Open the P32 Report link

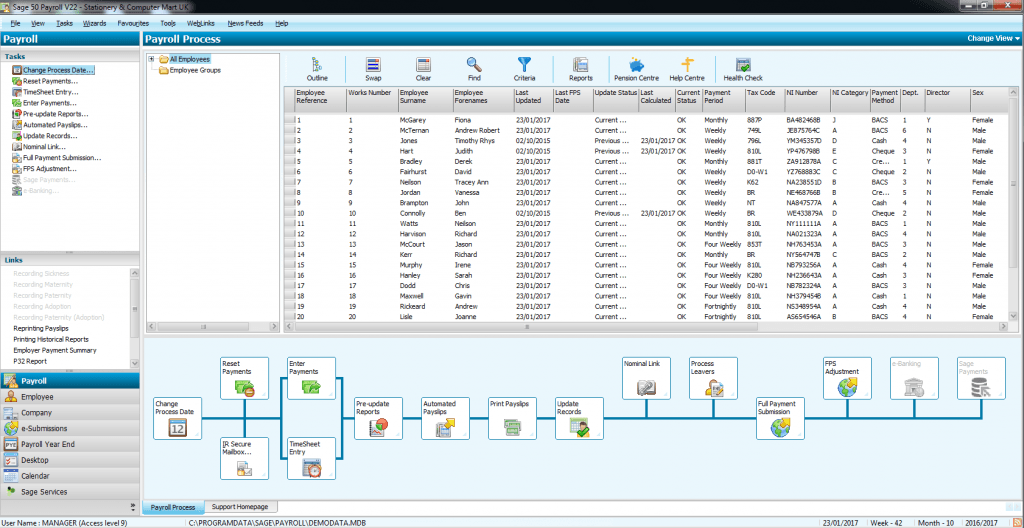click(30, 361)
